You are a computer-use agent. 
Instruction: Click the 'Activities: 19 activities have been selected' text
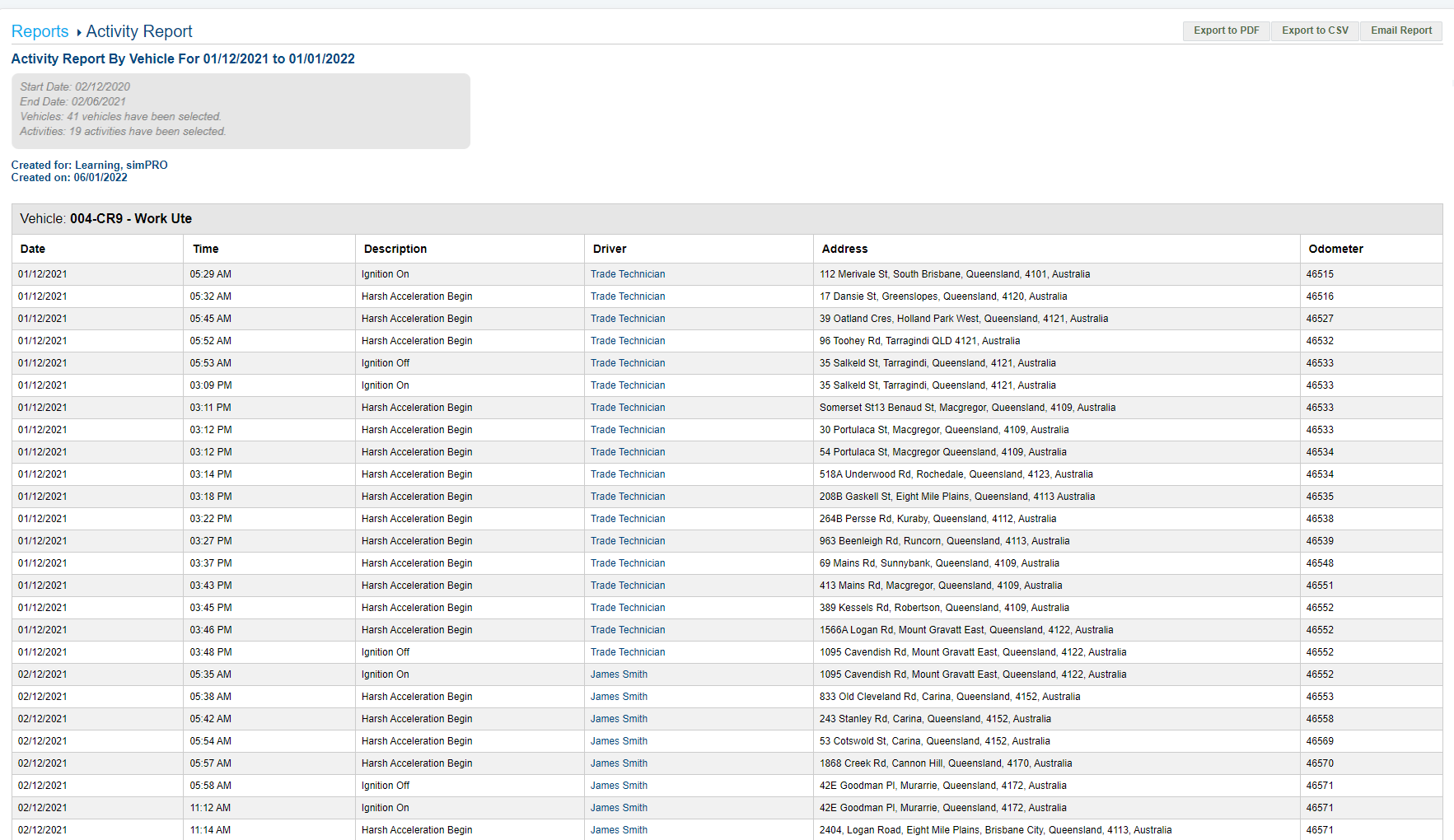coord(123,132)
